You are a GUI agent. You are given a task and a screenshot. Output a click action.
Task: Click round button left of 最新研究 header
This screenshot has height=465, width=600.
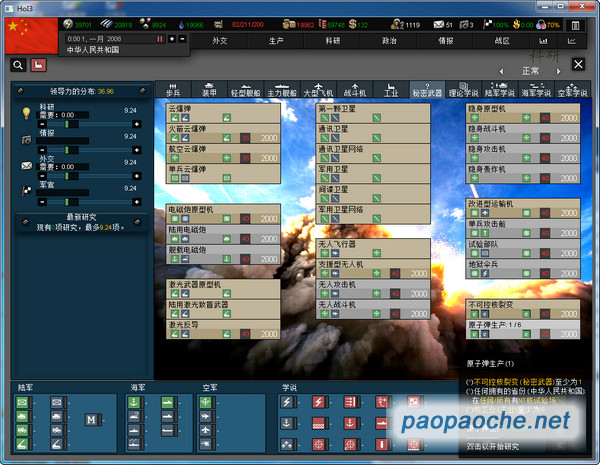point(26,222)
